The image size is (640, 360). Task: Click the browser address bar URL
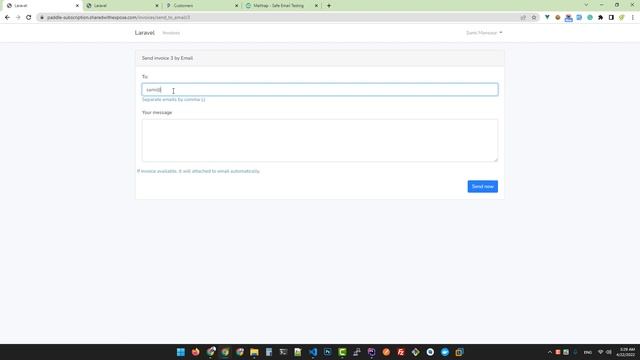[118, 18]
